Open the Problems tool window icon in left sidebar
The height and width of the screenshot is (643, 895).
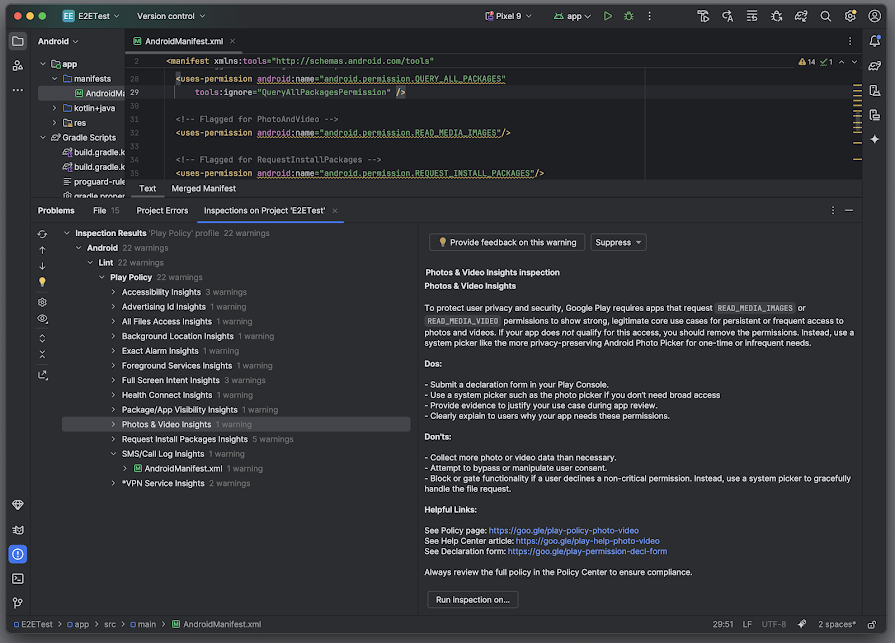pyautogui.click(x=18, y=554)
